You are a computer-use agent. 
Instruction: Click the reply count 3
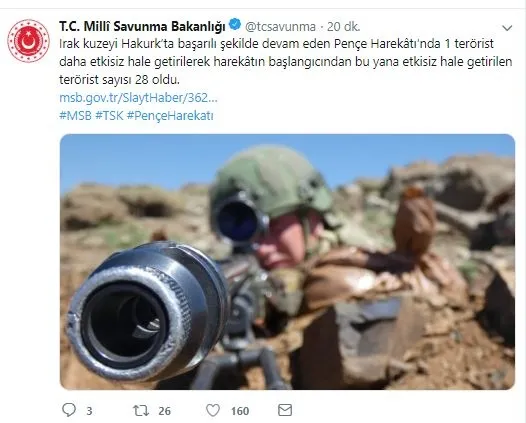pyautogui.click(x=89, y=411)
